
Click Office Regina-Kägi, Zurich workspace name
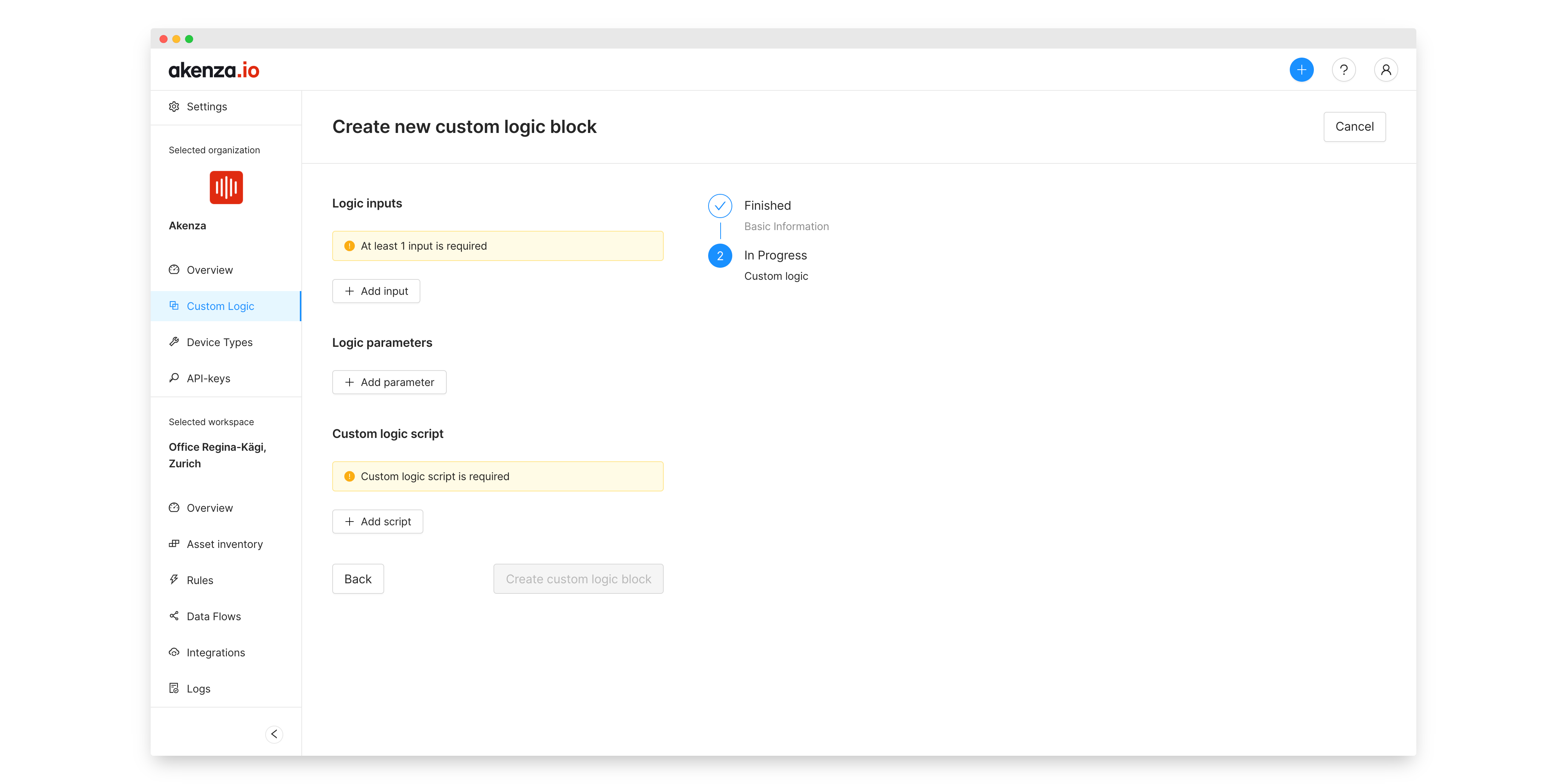217,455
